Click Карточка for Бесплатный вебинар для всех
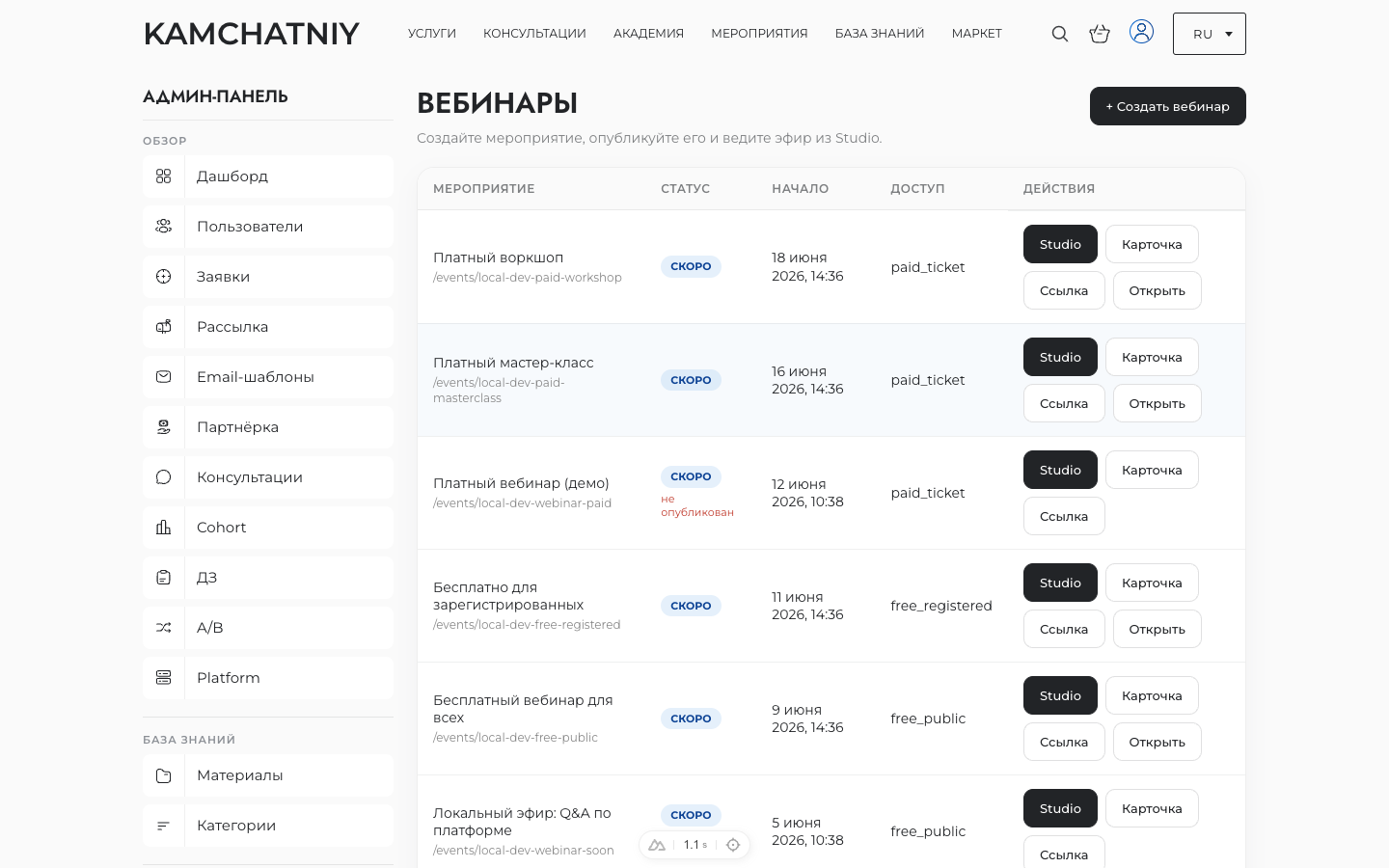1389x868 pixels. pos(1152,695)
